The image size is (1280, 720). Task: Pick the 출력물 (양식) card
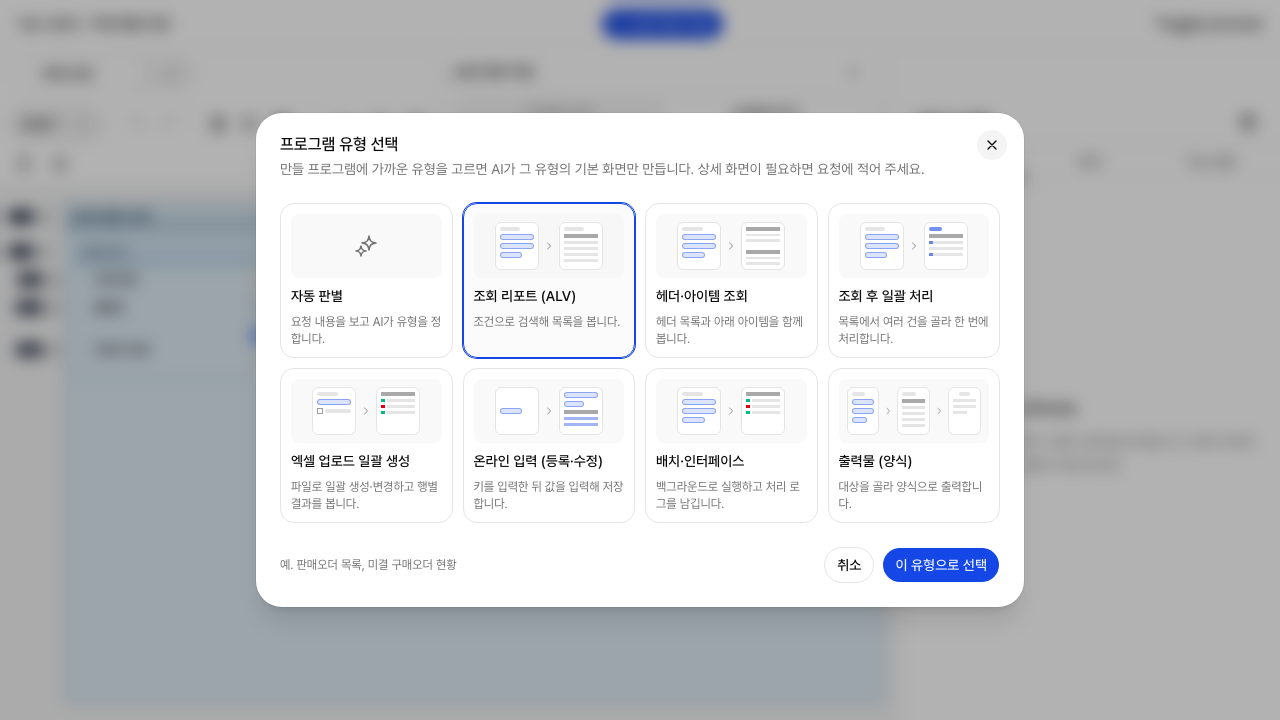coord(914,445)
